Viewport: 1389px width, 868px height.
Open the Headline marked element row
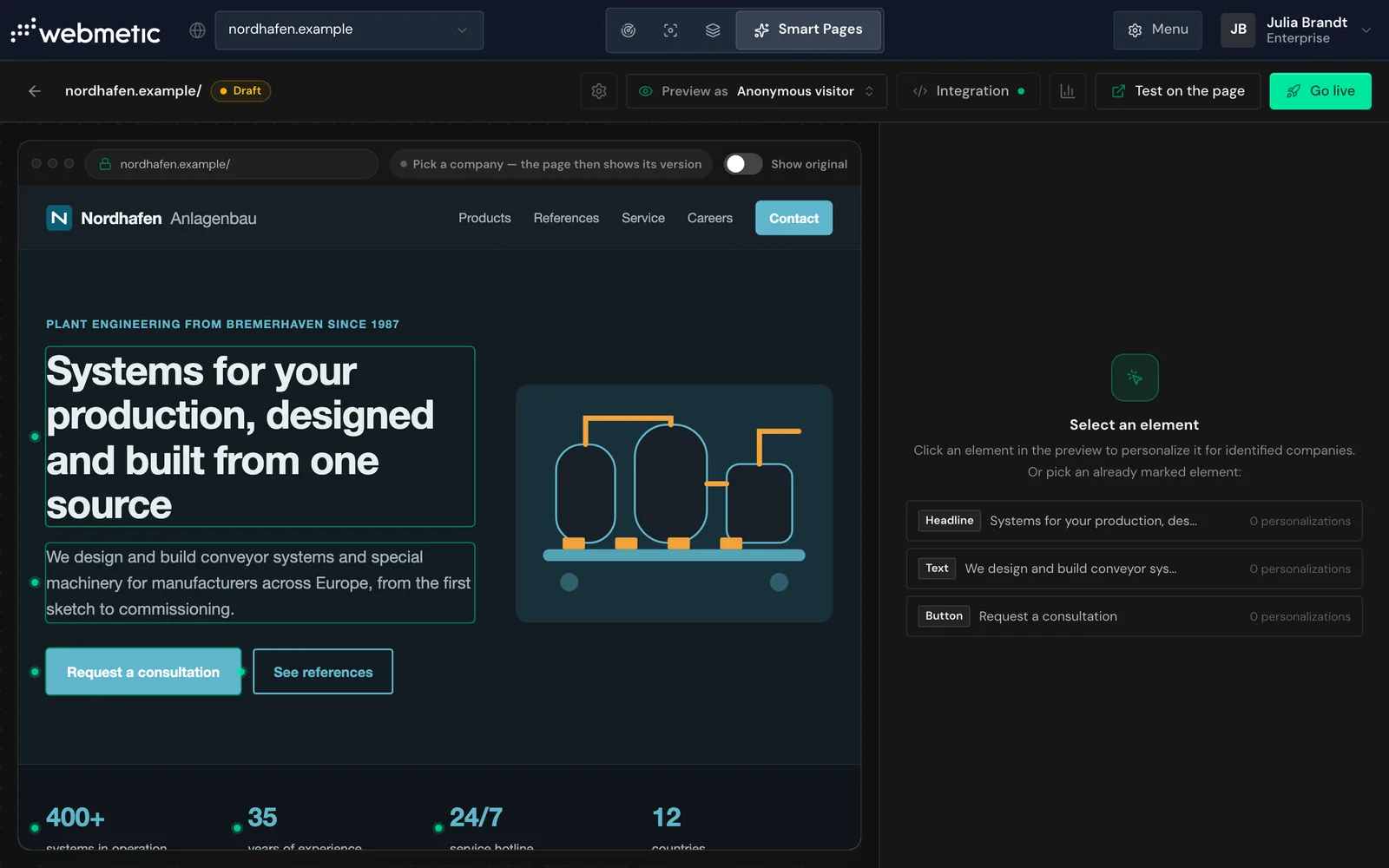click(1134, 521)
